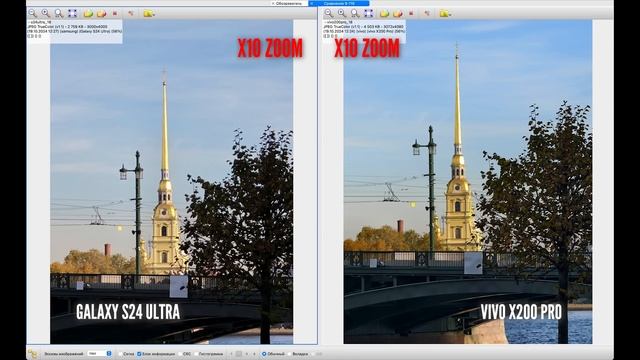Viewport: 640px width, 360px height.
Task: Click the small orange icon in left pane toolbar
Action: [131, 13]
